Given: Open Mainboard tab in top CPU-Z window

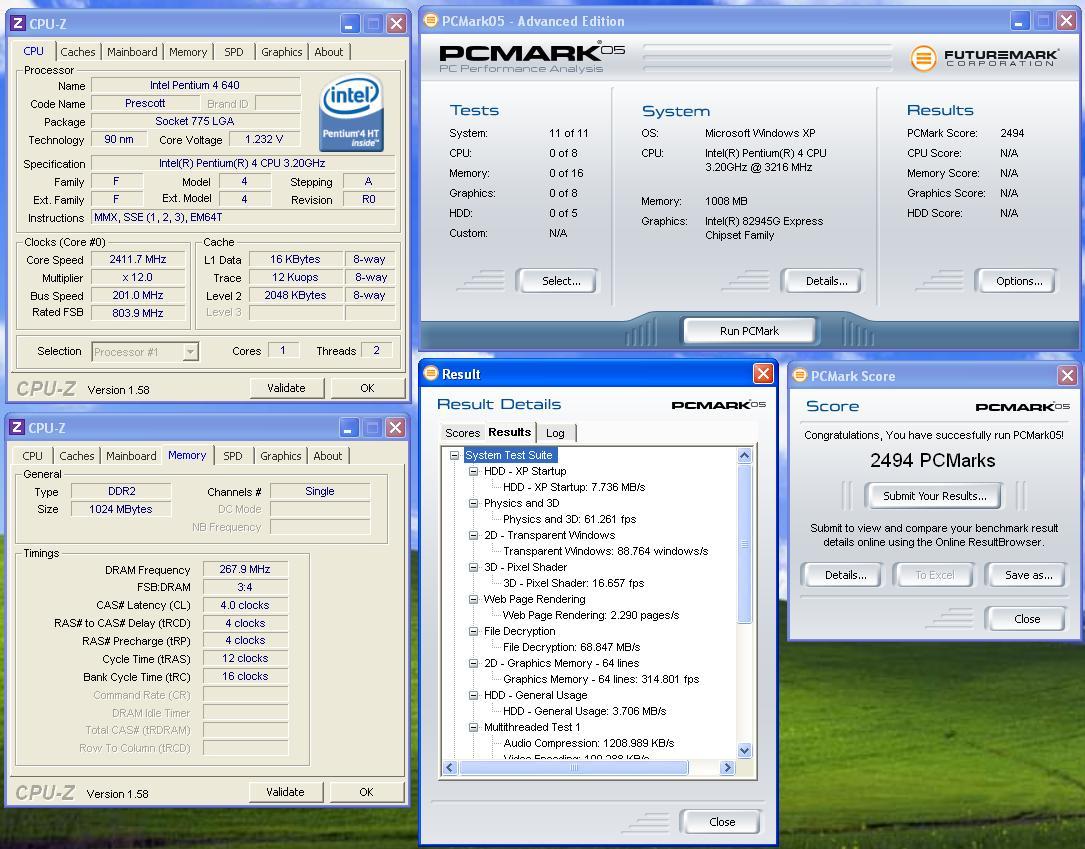Looking at the screenshot, I should tap(132, 52).
